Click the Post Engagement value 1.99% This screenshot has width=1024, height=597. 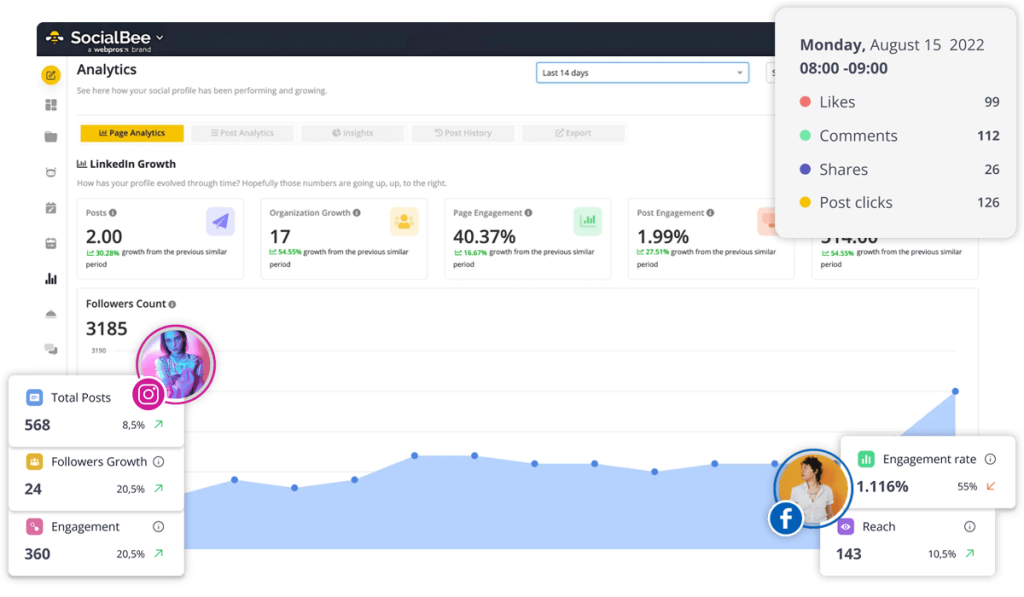[663, 236]
